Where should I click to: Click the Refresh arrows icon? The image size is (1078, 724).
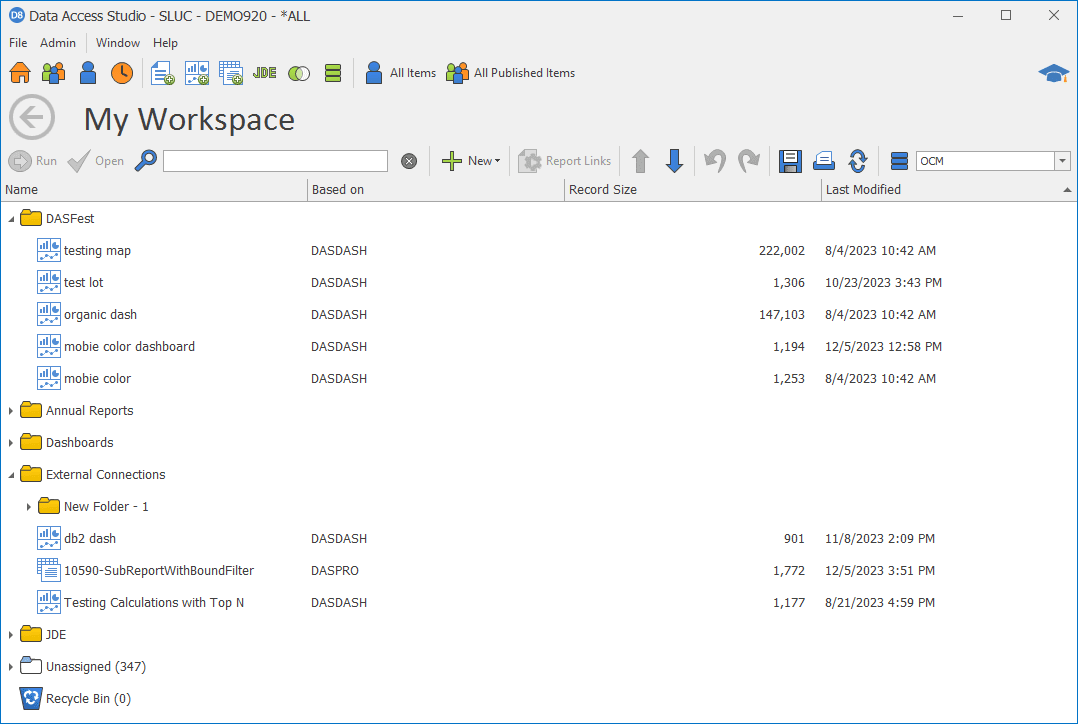click(x=857, y=161)
